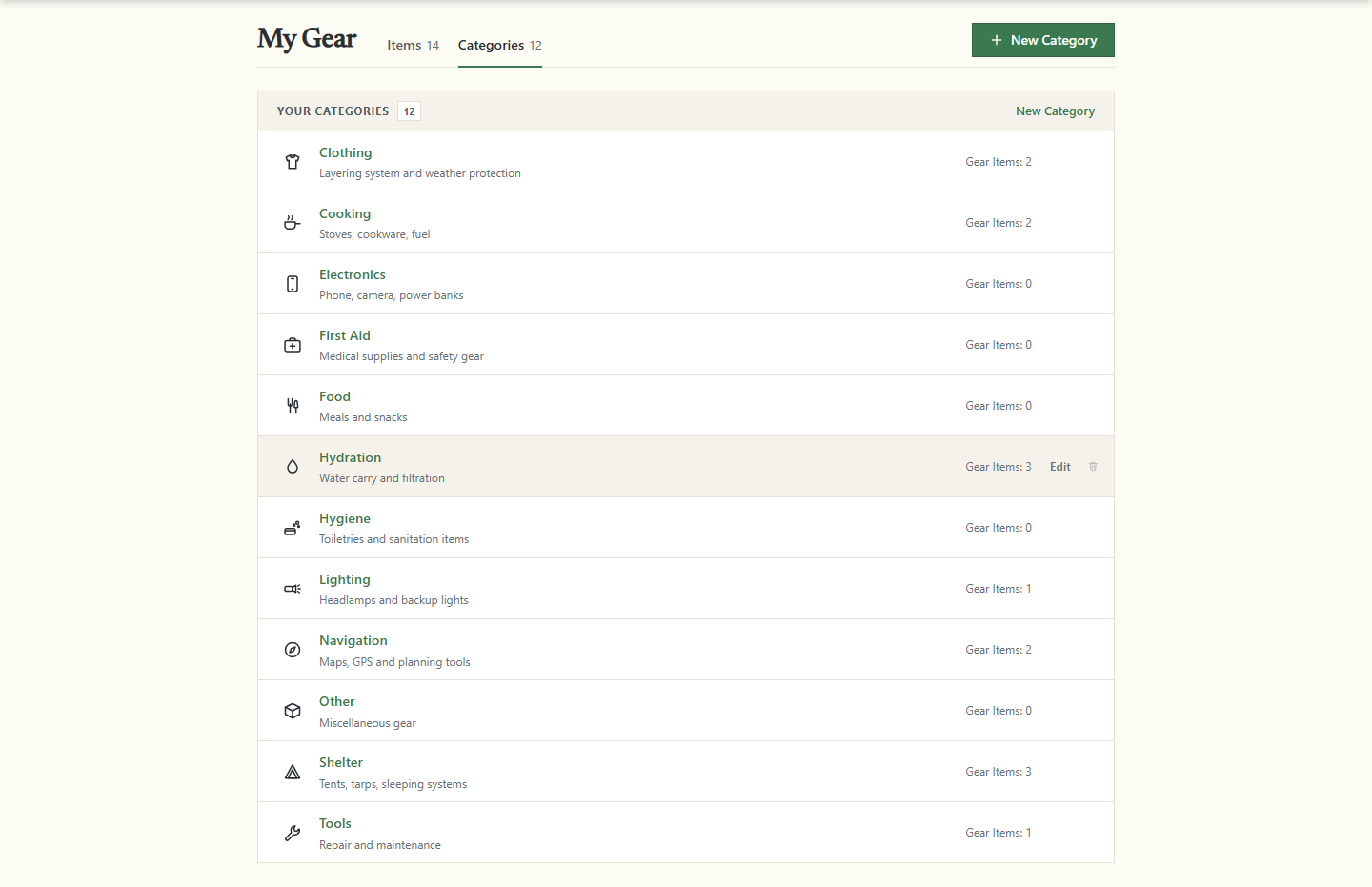Open the First Aid category
The height and width of the screenshot is (887, 1372).
(x=345, y=335)
